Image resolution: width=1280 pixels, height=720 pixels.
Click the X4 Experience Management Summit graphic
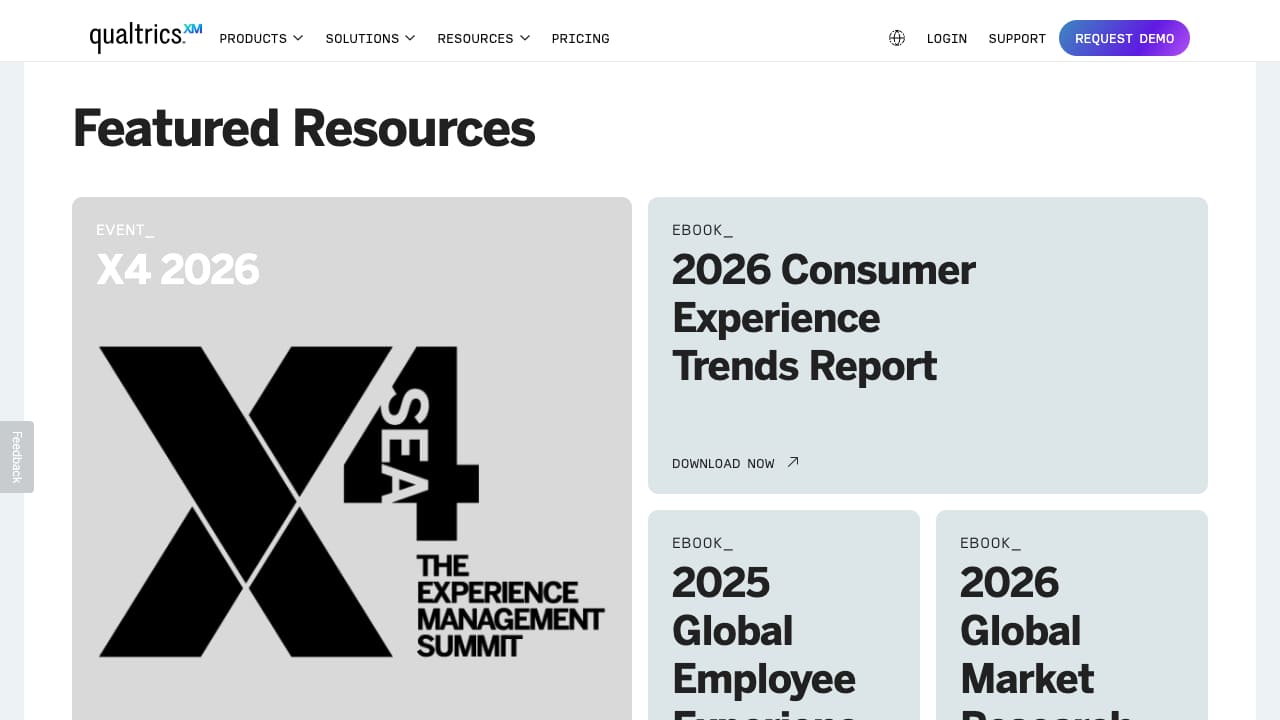pyautogui.click(x=351, y=502)
